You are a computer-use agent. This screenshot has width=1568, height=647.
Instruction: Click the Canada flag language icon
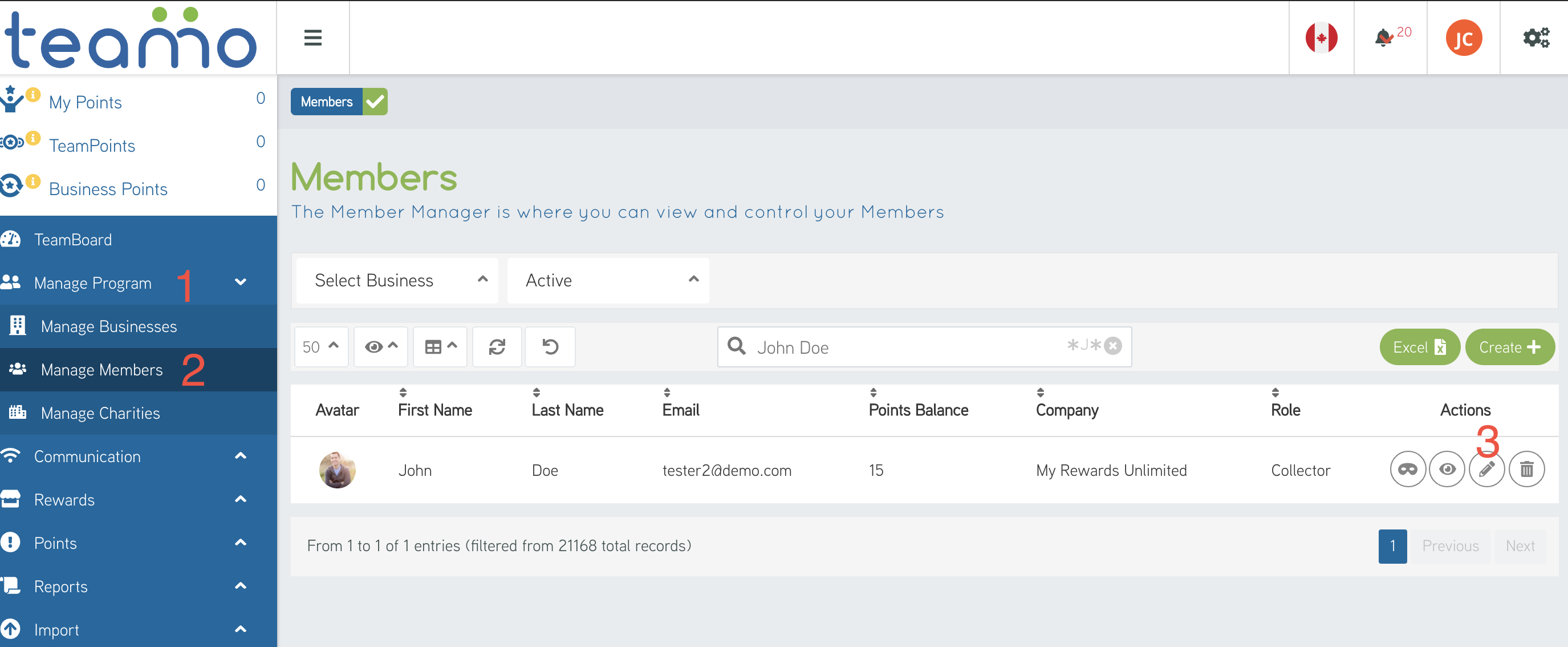tap(1321, 38)
